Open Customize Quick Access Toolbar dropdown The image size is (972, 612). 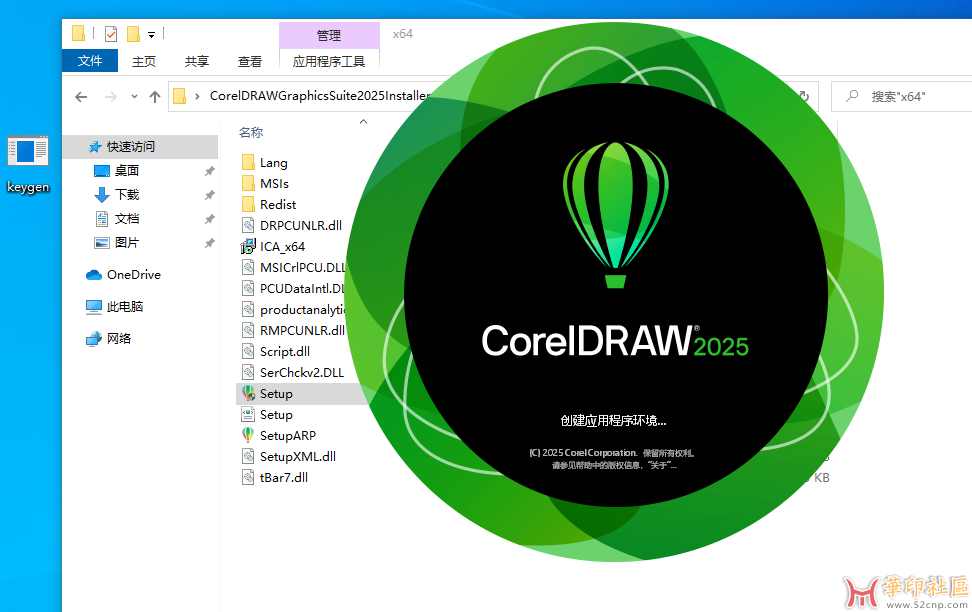[x=151, y=35]
